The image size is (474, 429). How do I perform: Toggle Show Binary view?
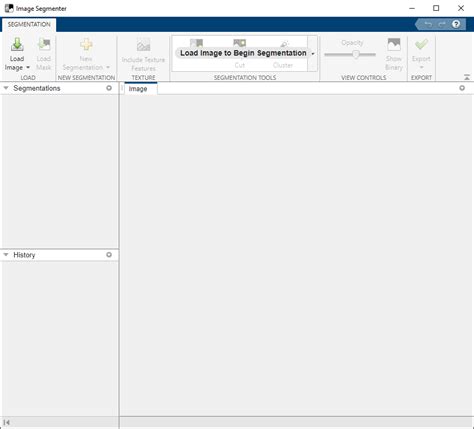click(394, 45)
